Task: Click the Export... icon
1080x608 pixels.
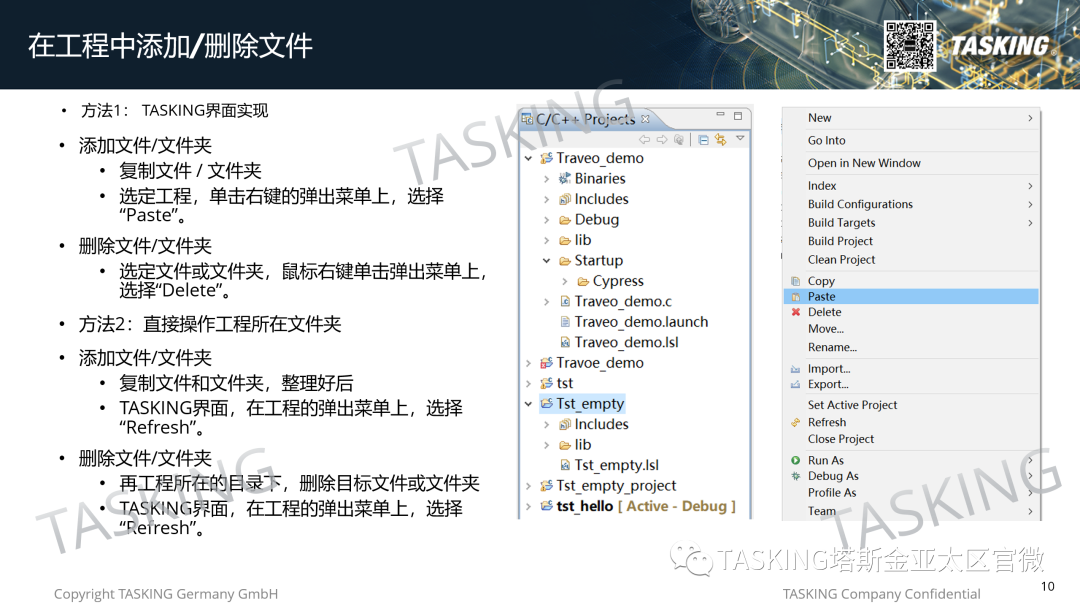Action: pos(796,385)
